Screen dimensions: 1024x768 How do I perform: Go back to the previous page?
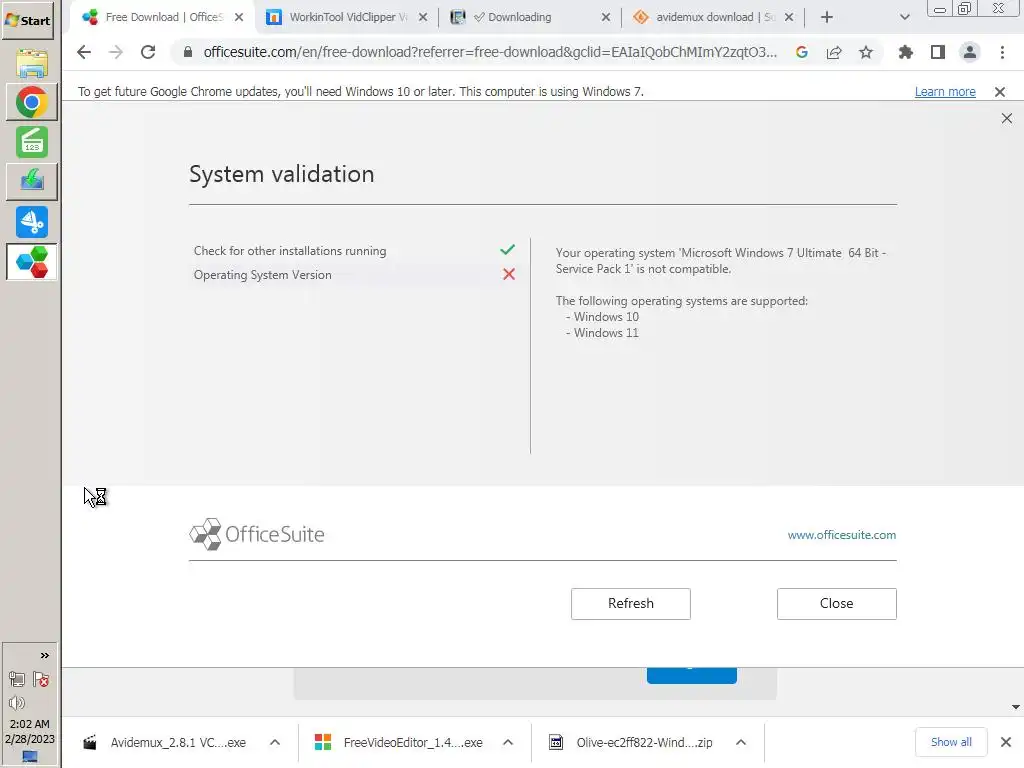point(84,52)
